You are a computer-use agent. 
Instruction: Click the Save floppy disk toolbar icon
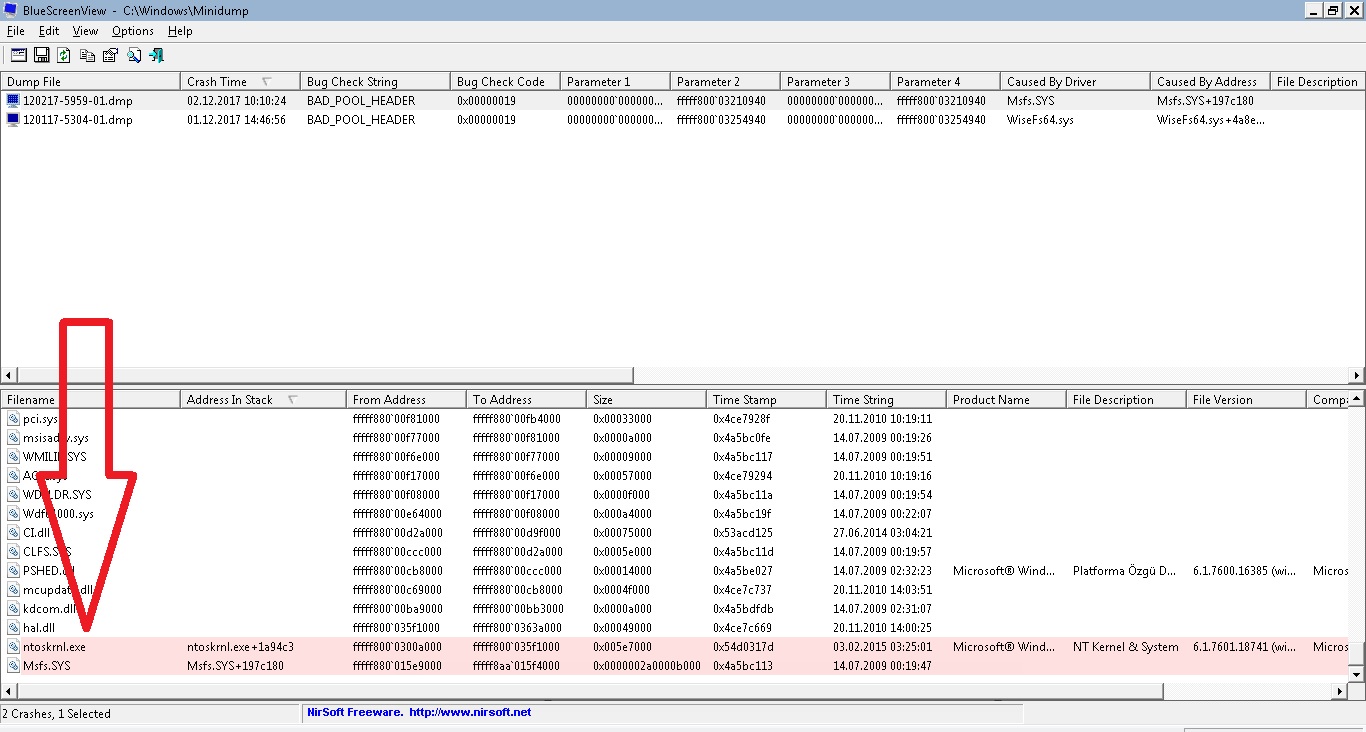tap(42, 55)
